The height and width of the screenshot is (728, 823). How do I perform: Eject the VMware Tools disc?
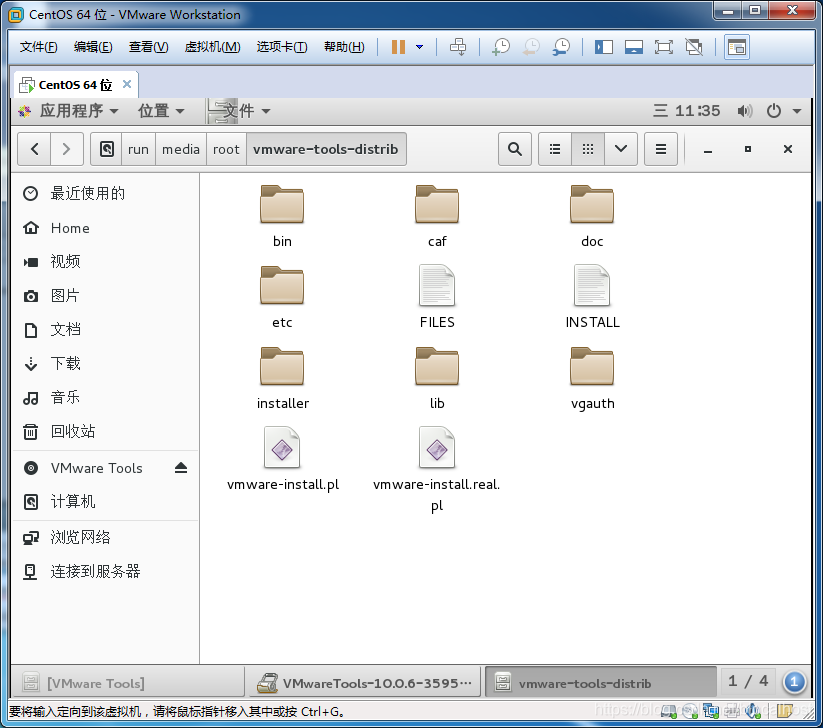[x=181, y=468]
